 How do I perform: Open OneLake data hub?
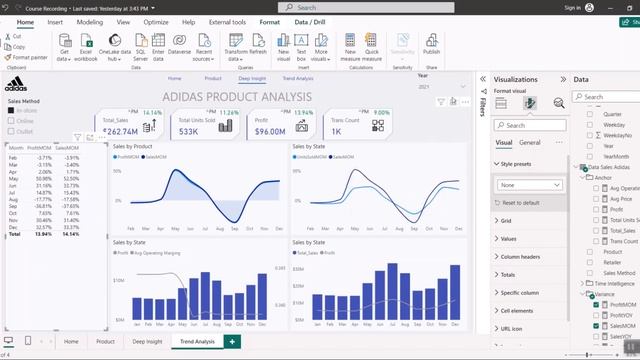(x=115, y=47)
